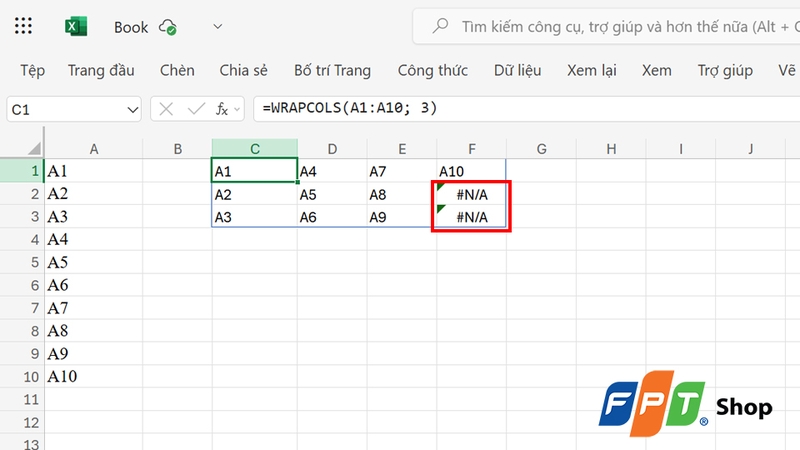Confirm formula with the checkmark icon
The width and height of the screenshot is (800, 450).
point(196,109)
